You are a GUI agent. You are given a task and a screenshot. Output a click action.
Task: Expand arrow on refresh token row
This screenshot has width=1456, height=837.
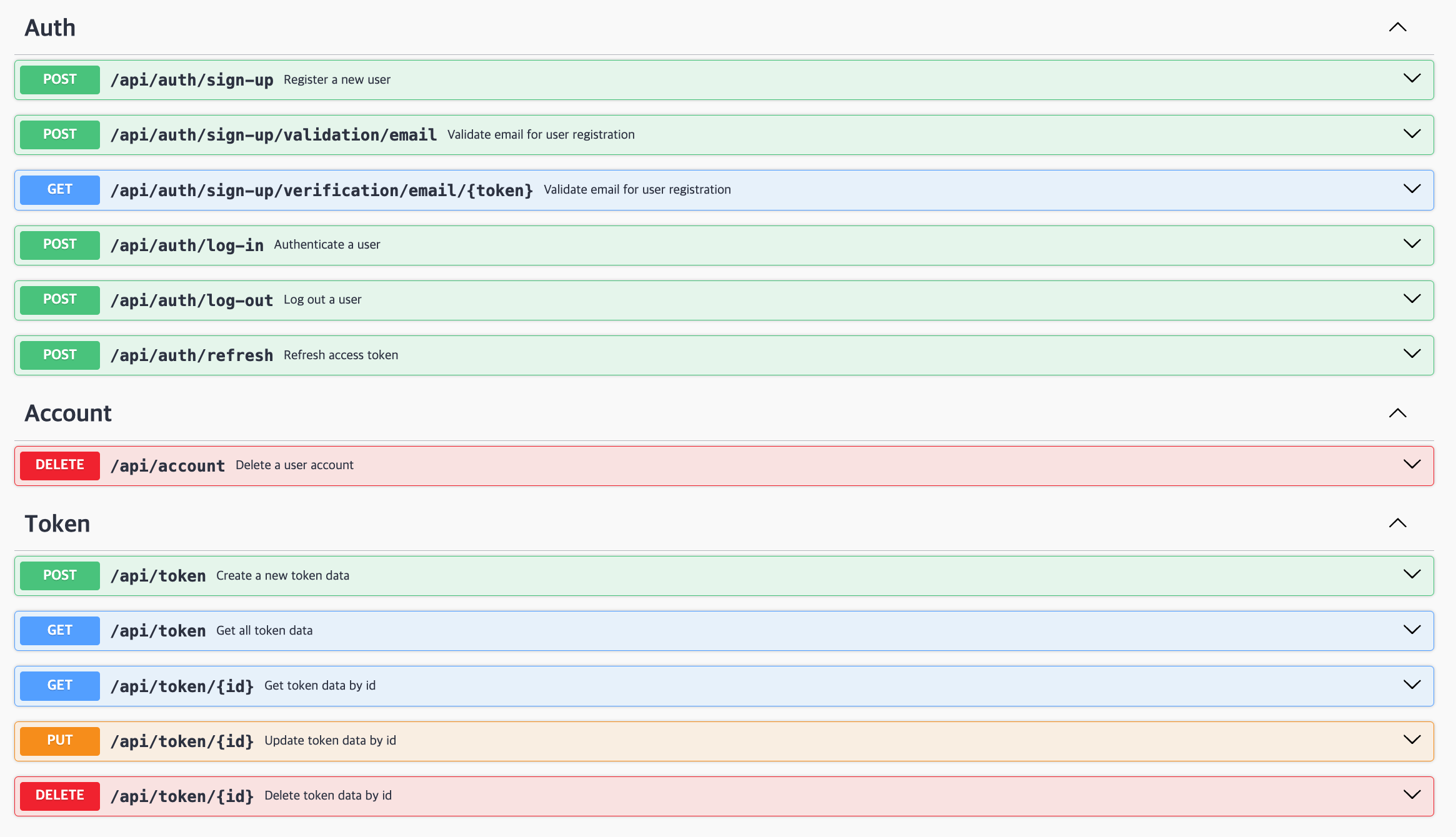pyautogui.click(x=1412, y=354)
